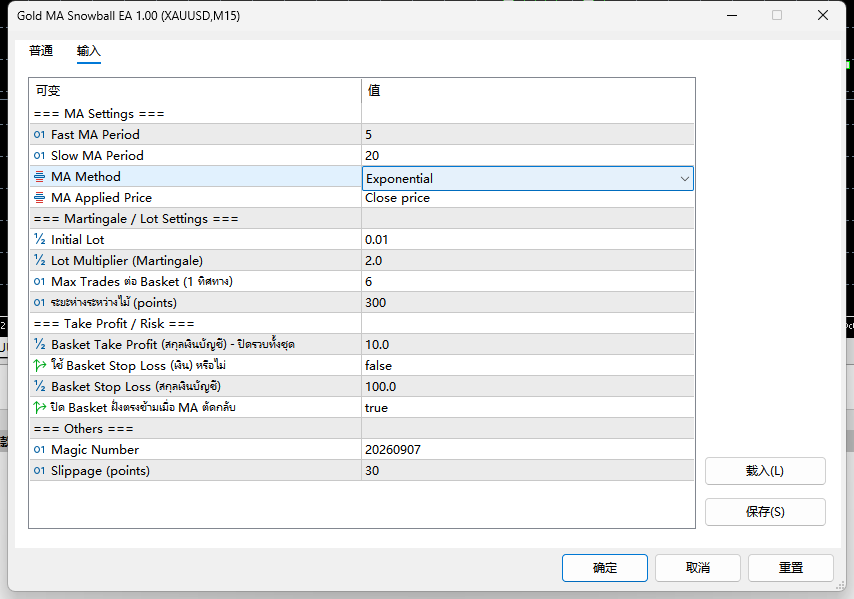Confirm with the 确定 button
Image resolution: width=854 pixels, height=599 pixels.
tap(605, 568)
